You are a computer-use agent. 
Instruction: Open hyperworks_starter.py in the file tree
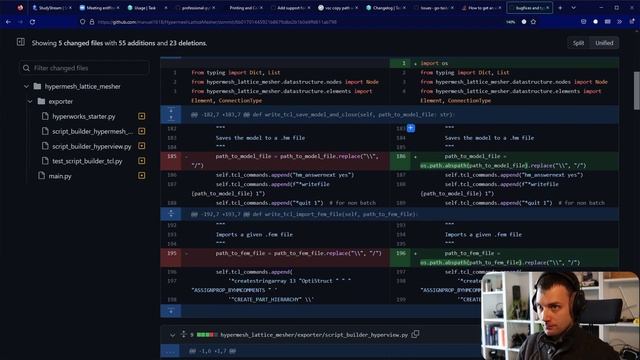click(84, 116)
